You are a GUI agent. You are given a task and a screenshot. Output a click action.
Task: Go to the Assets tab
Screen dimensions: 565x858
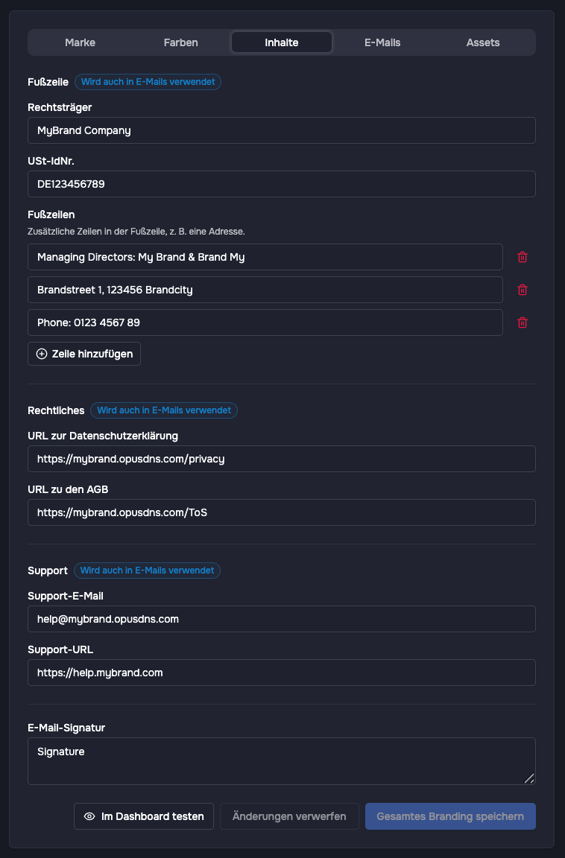tap(482, 43)
